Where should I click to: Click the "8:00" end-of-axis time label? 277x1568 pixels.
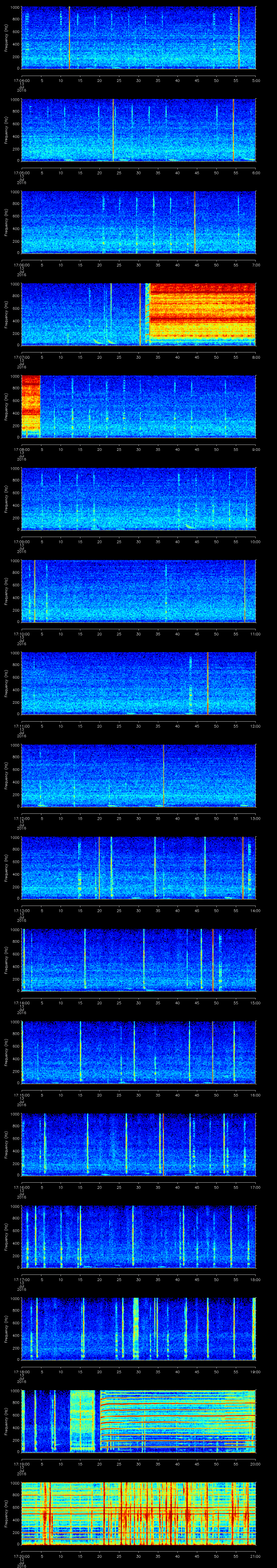[x=256, y=357]
